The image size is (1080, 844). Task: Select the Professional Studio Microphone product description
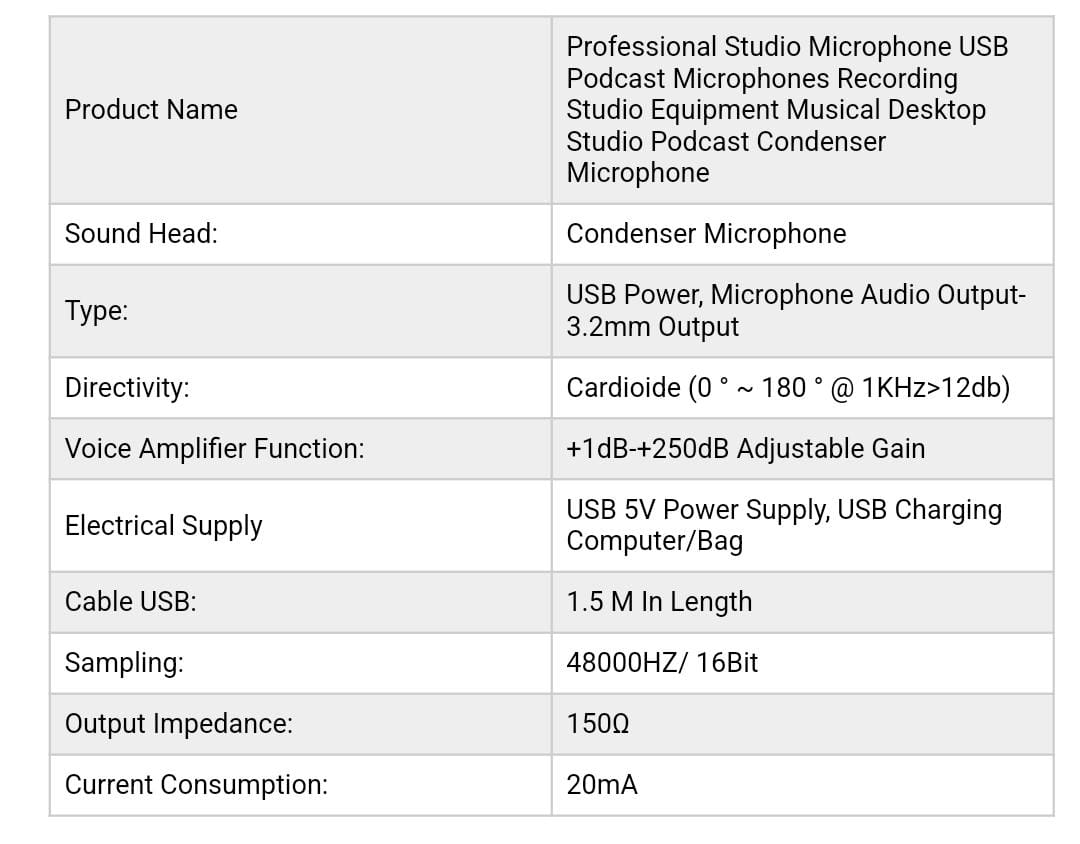tap(787, 110)
